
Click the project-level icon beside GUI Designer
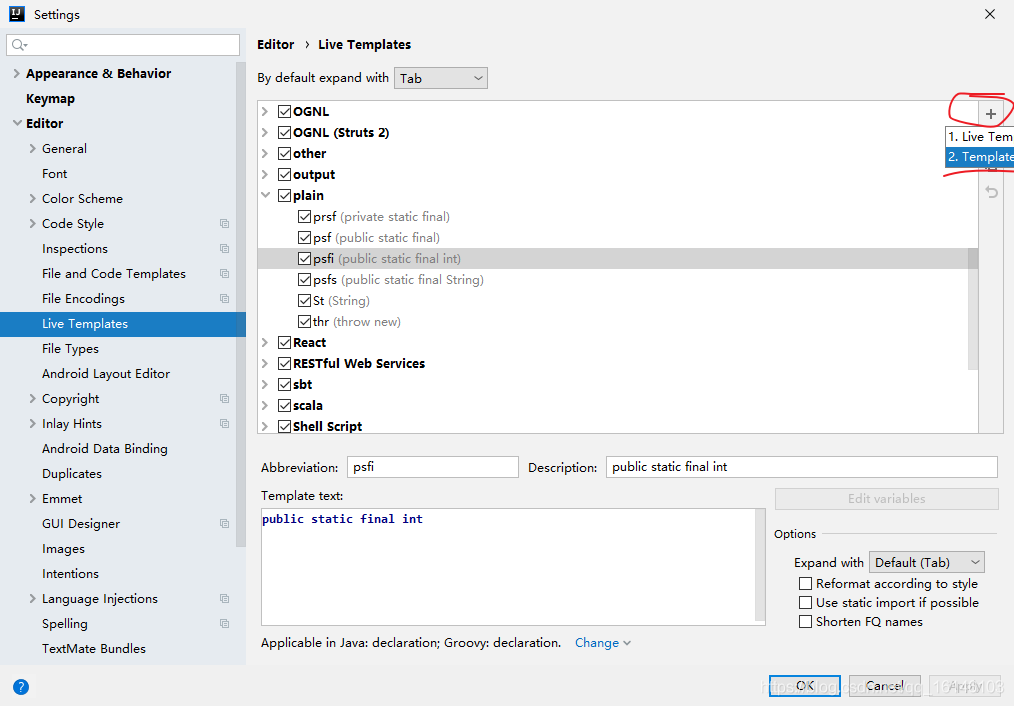224,524
